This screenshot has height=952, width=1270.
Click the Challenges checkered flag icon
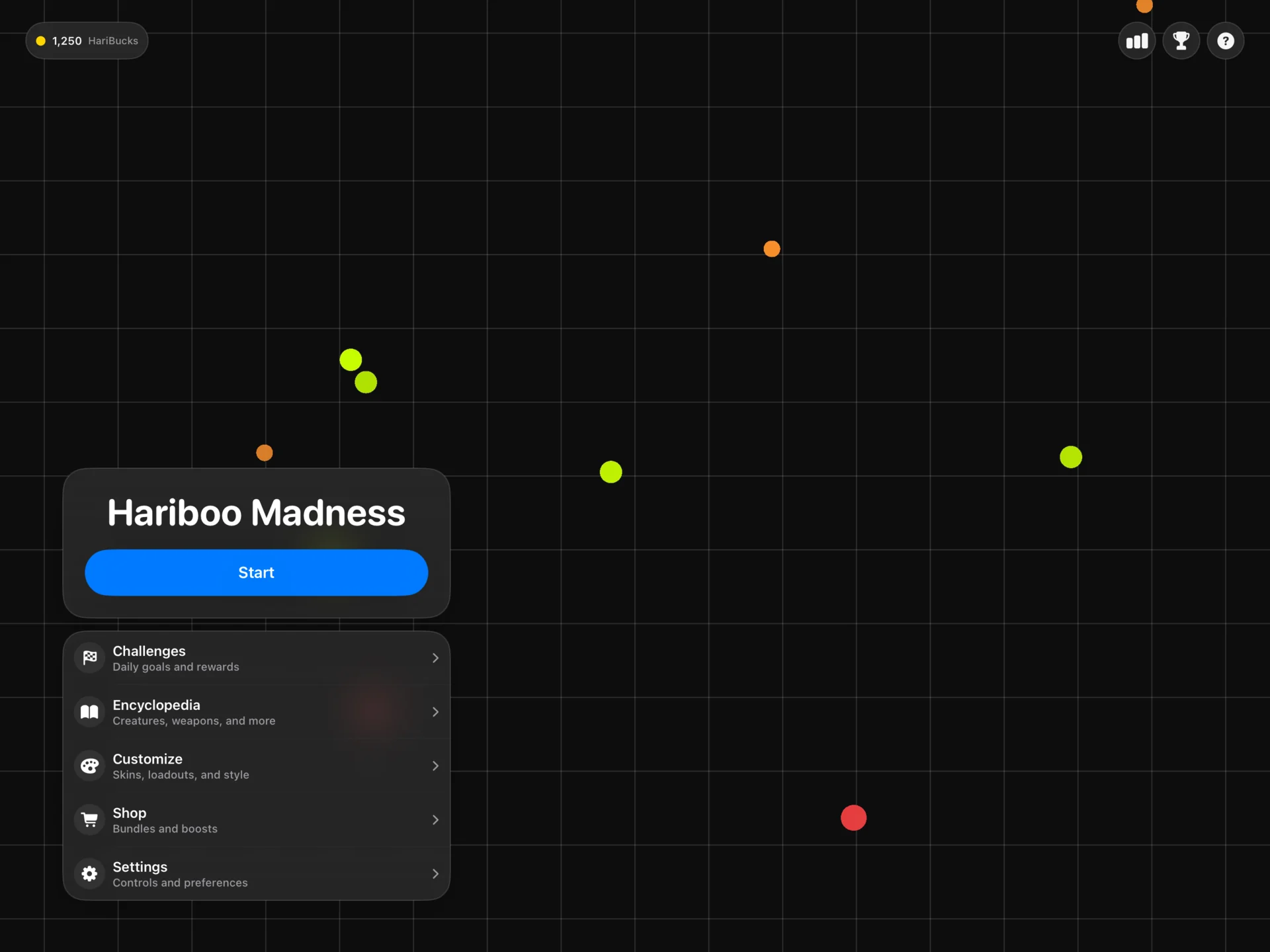click(x=89, y=658)
